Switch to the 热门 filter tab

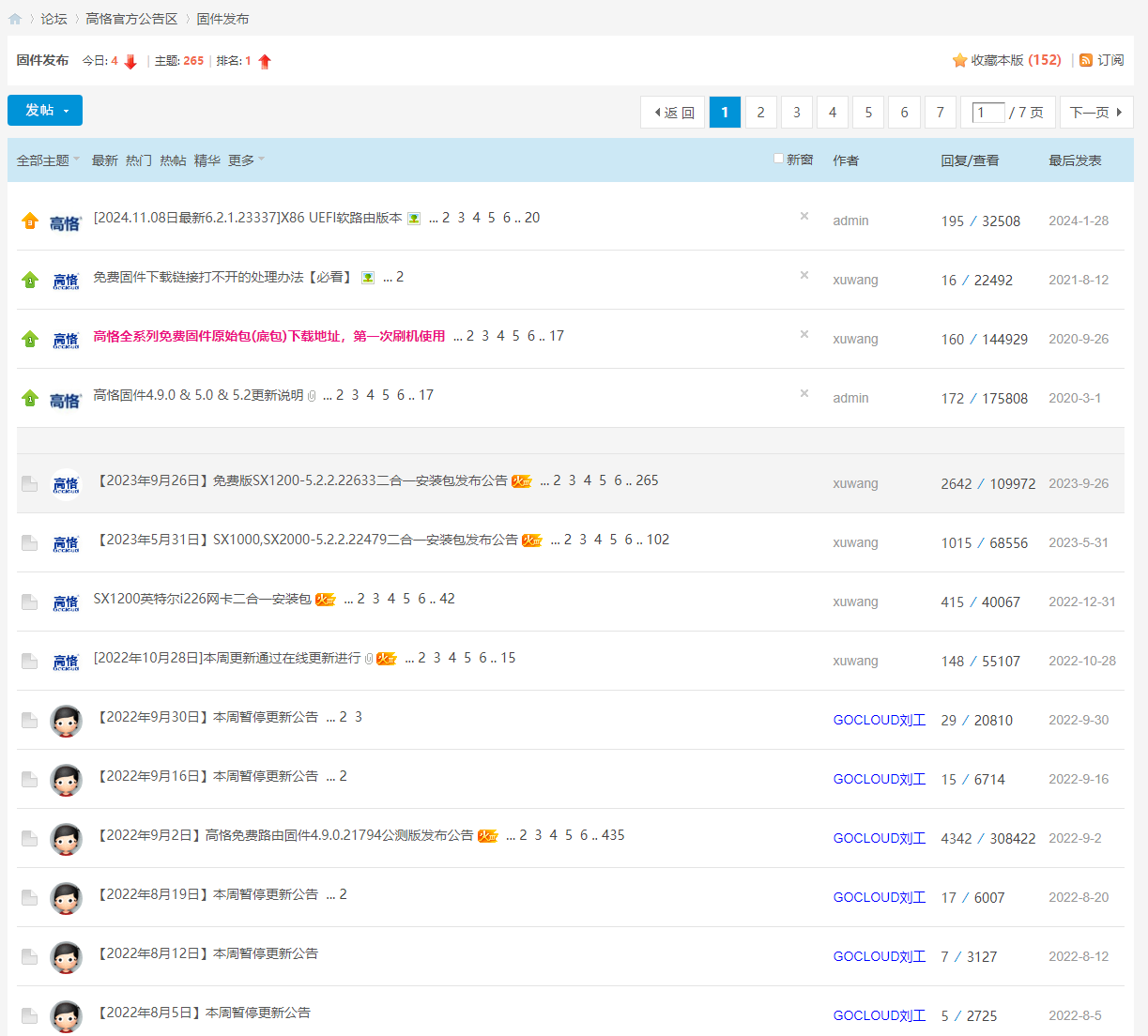click(x=139, y=160)
